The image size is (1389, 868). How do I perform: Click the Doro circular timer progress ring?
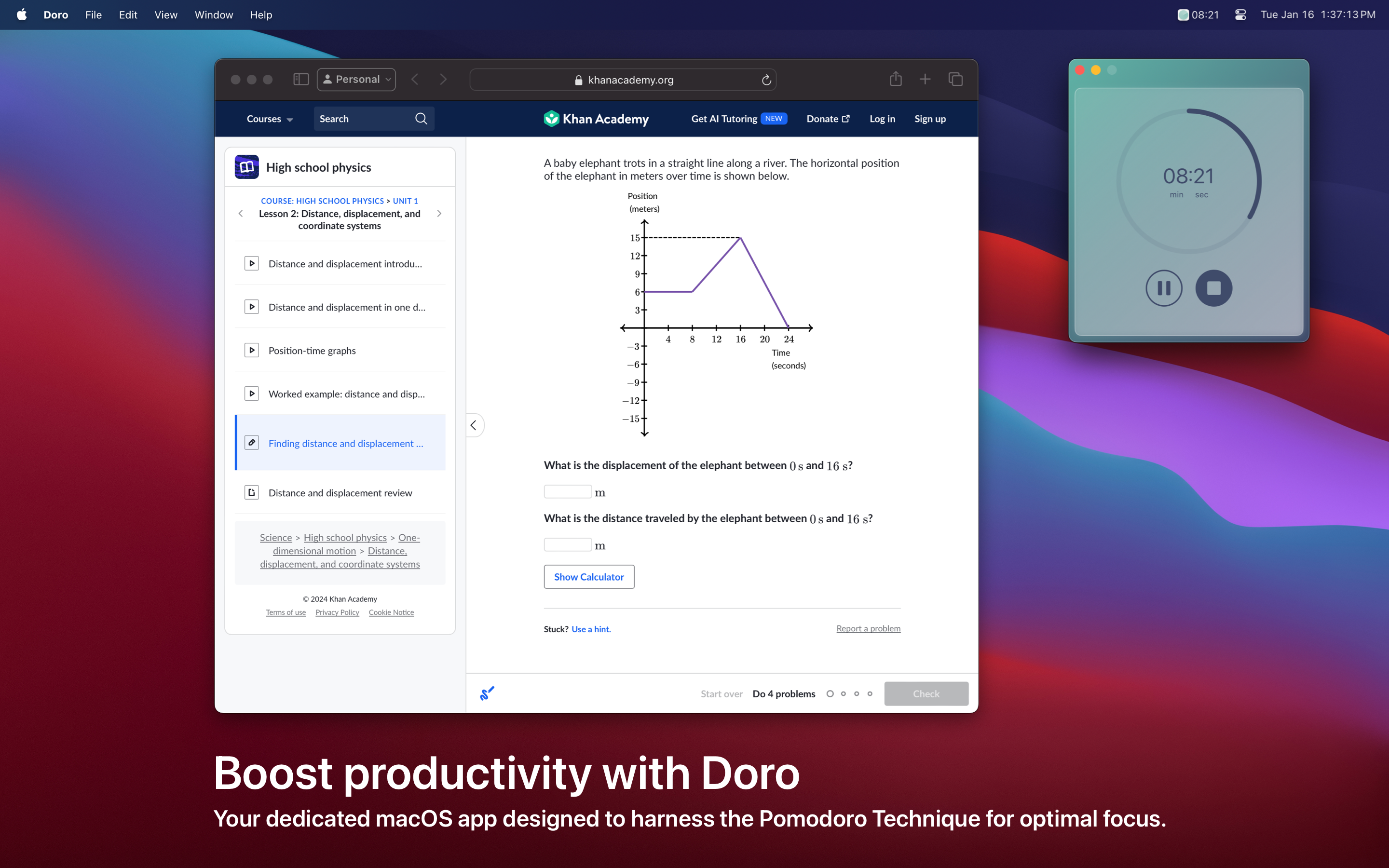(x=1189, y=181)
